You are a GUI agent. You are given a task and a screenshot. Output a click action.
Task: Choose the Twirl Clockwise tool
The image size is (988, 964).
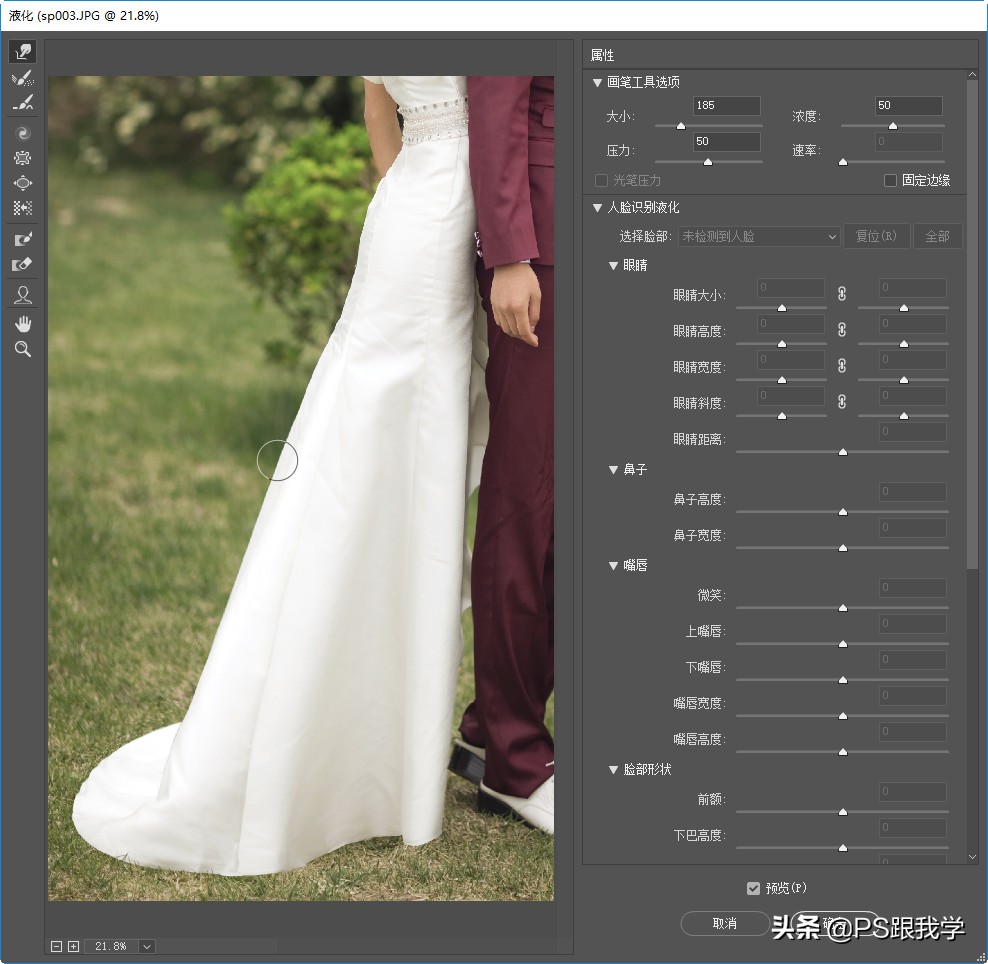click(23, 132)
